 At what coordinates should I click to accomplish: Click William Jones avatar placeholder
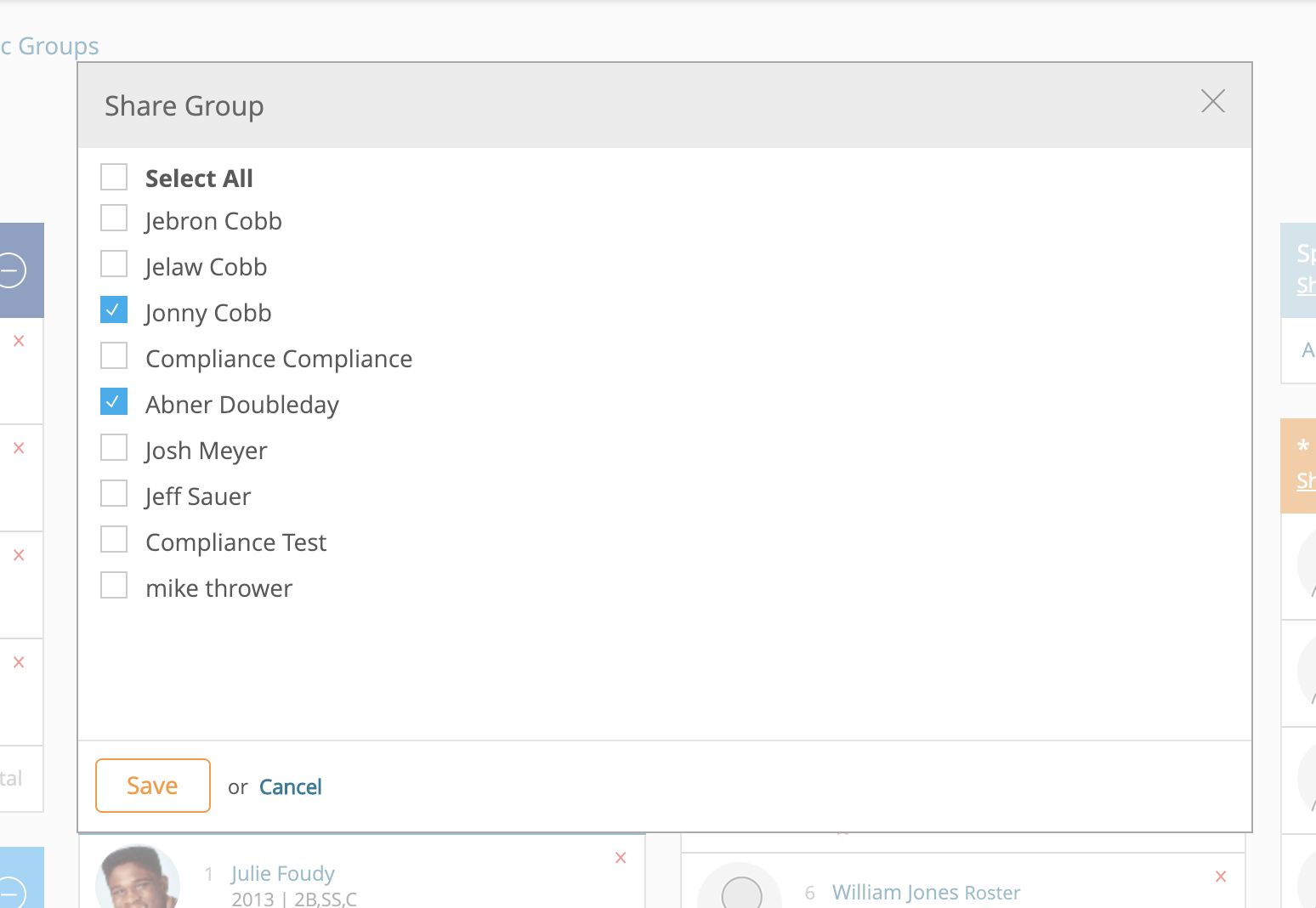pyautogui.click(x=741, y=891)
